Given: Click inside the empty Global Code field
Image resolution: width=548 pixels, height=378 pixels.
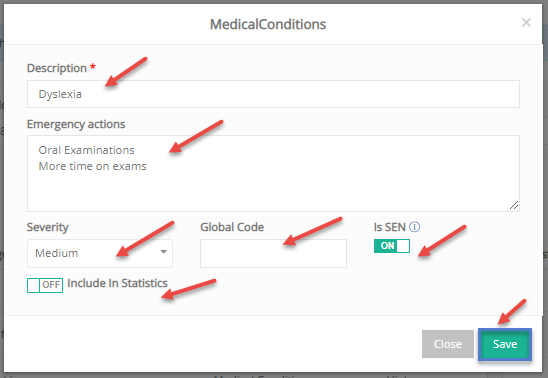Looking at the screenshot, I should point(273,253).
